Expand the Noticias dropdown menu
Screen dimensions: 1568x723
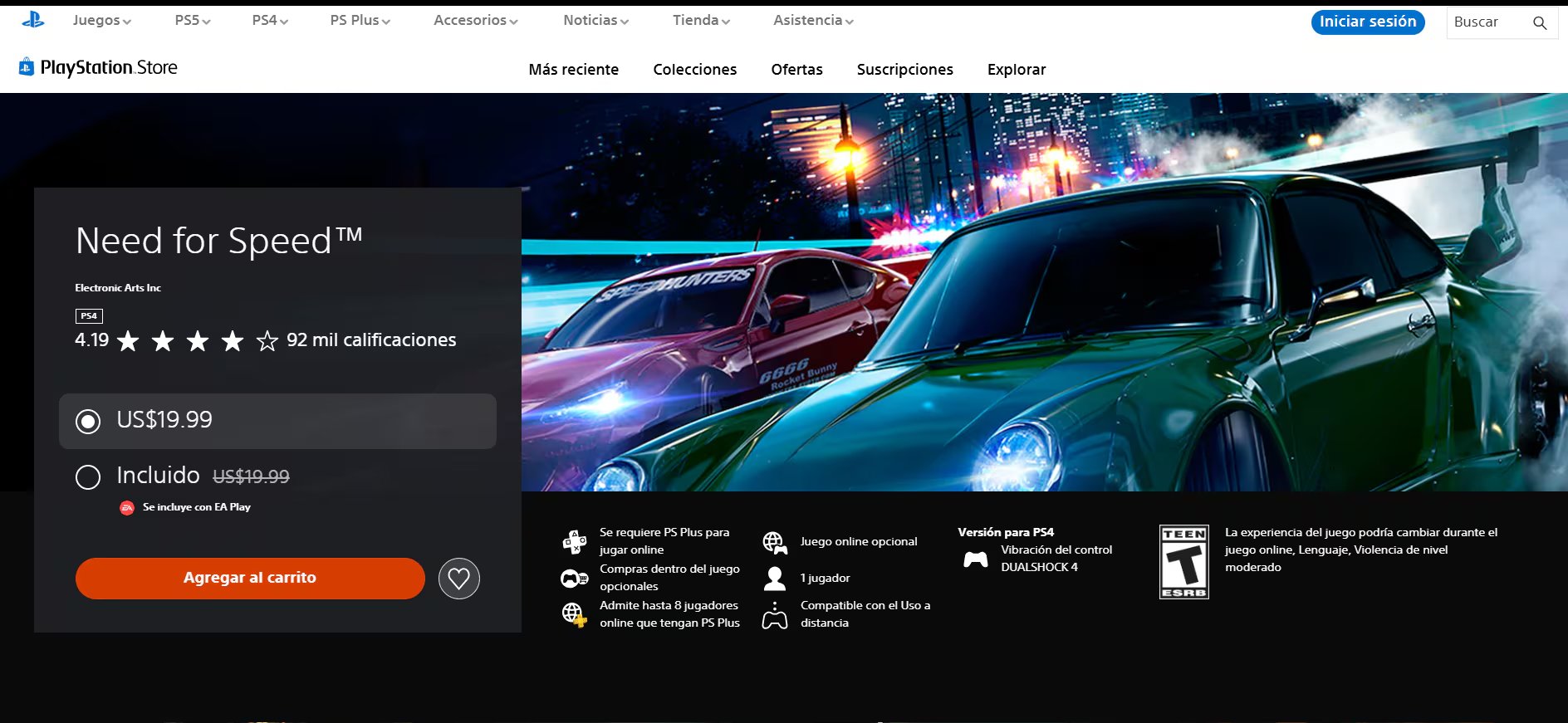595,20
